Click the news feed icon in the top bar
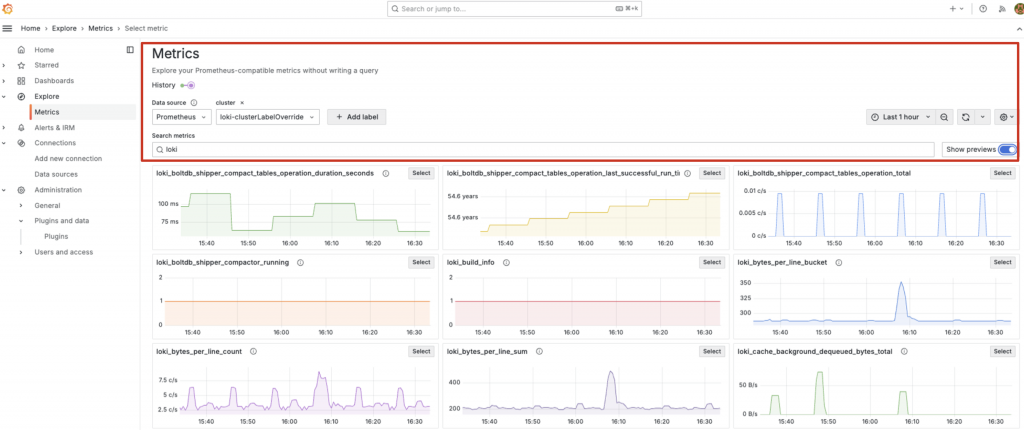The image size is (1024, 430). 1002,9
